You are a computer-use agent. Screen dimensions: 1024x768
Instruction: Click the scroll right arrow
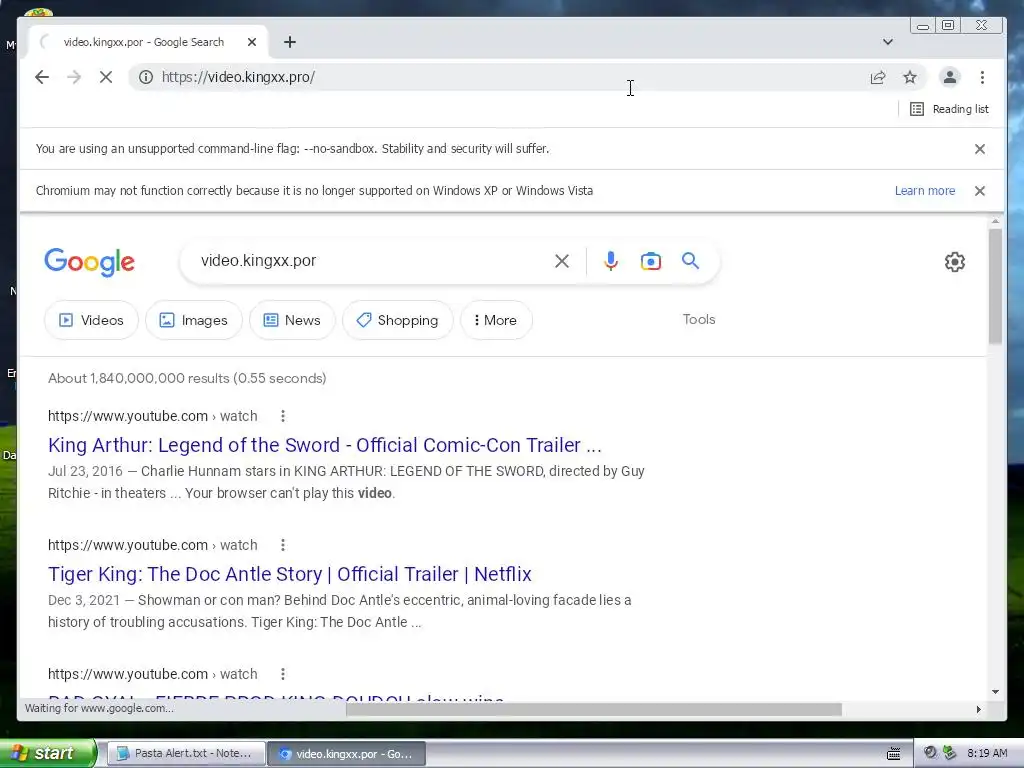[978, 709]
